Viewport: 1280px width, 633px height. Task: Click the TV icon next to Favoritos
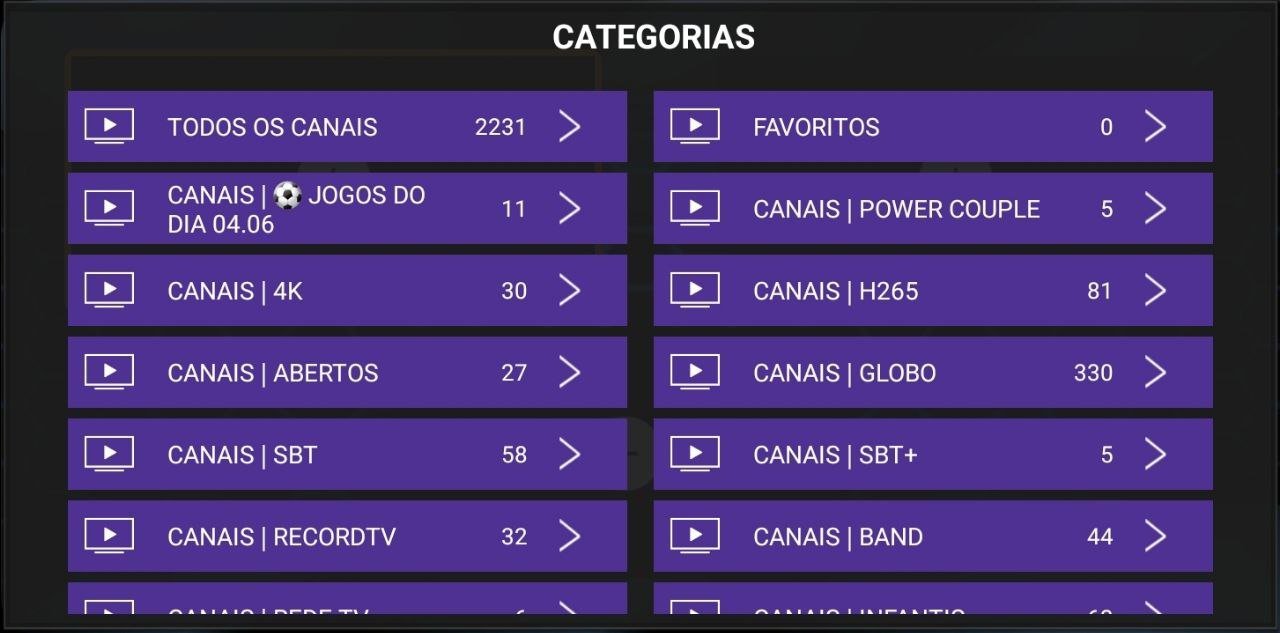pos(694,127)
